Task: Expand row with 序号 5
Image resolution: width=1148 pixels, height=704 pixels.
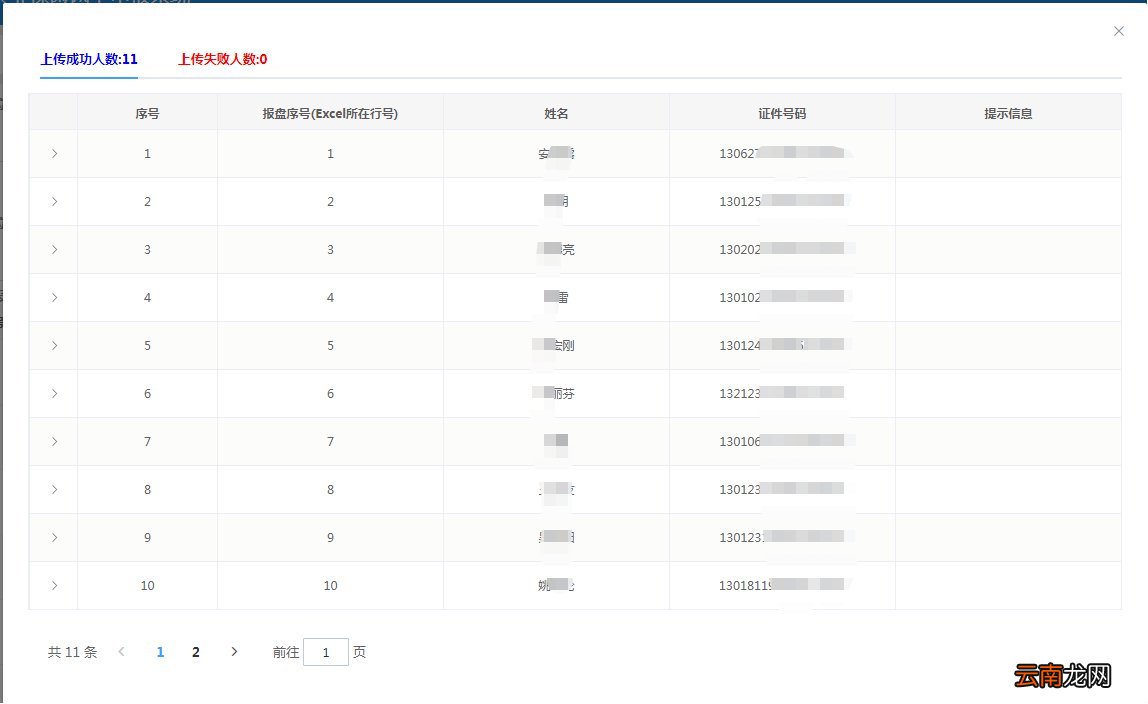Action: tap(54, 345)
